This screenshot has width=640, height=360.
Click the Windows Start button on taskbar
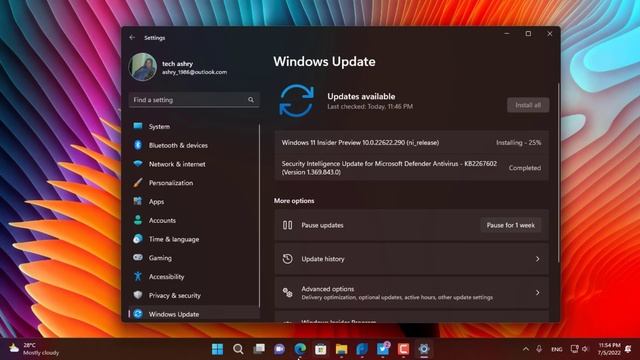[218, 349]
